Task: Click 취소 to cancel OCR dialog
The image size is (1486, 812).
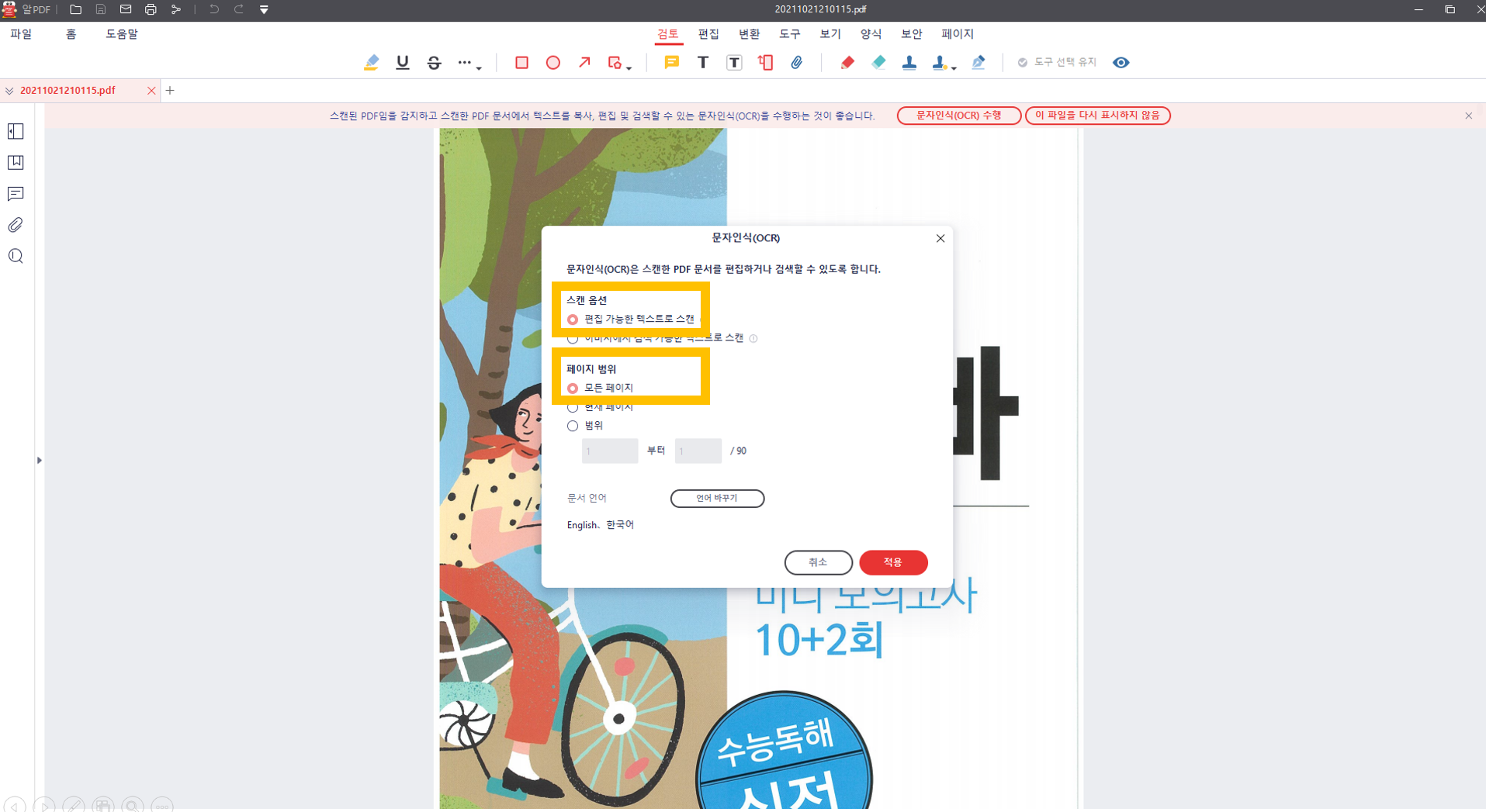Action: [x=818, y=562]
